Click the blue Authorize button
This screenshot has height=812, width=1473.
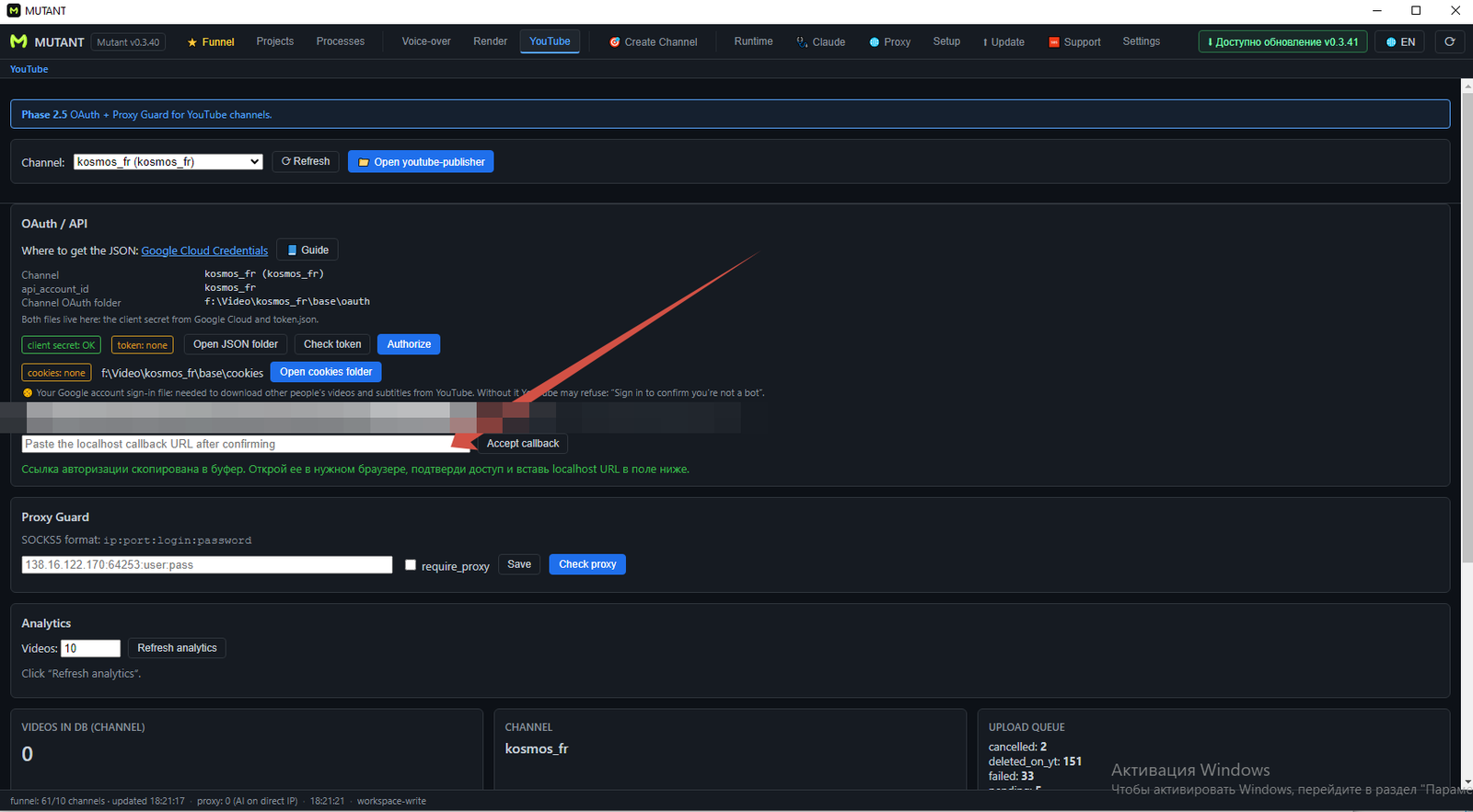tap(409, 344)
